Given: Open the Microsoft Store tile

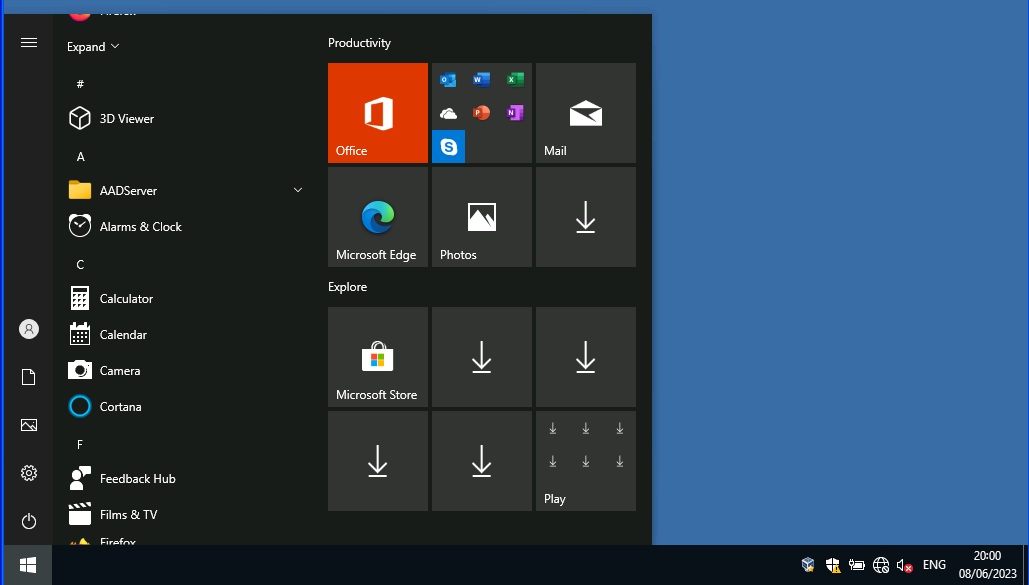Looking at the screenshot, I should point(377,357).
